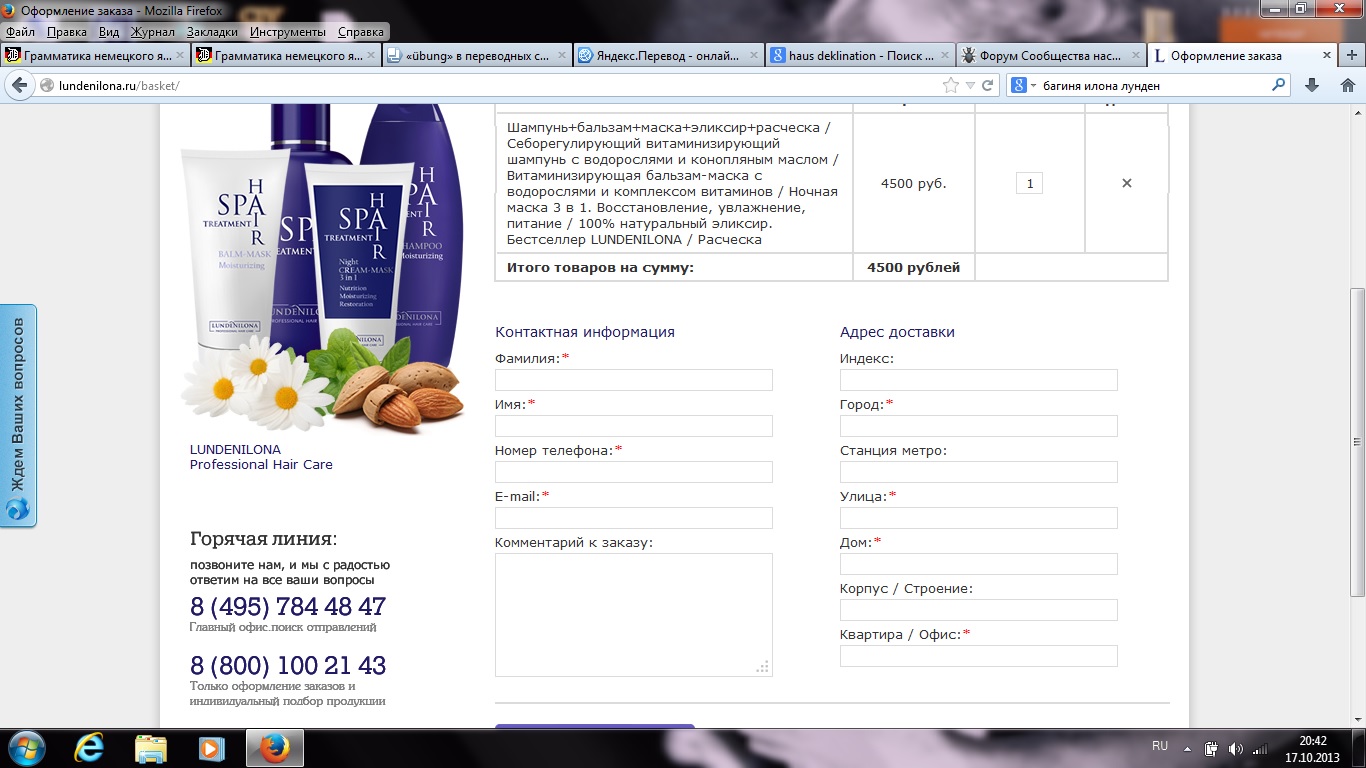
Task: Open the Журнал menu
Action: coord(153,32)
